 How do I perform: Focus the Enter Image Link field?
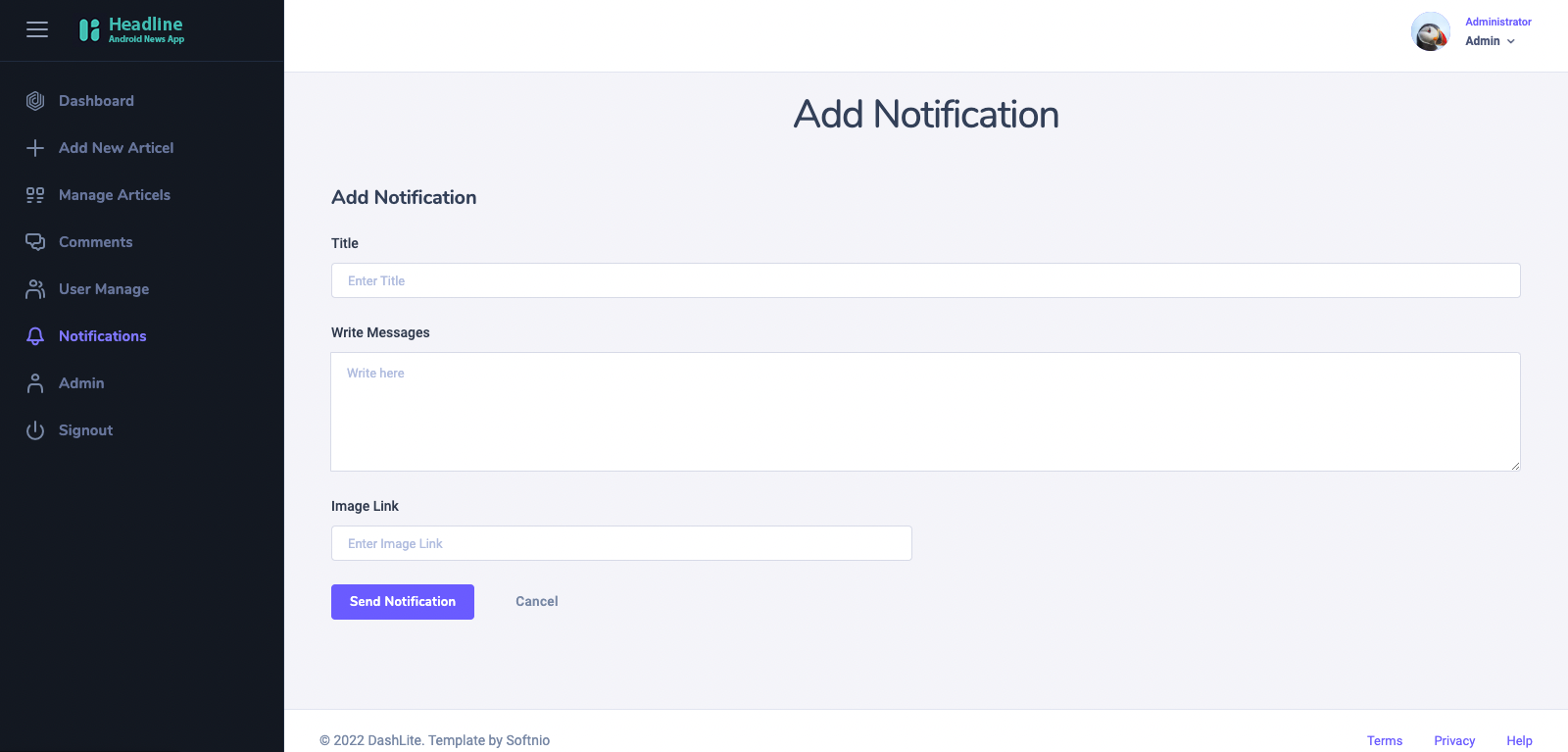pyautogui.click(x=621, y=543)
